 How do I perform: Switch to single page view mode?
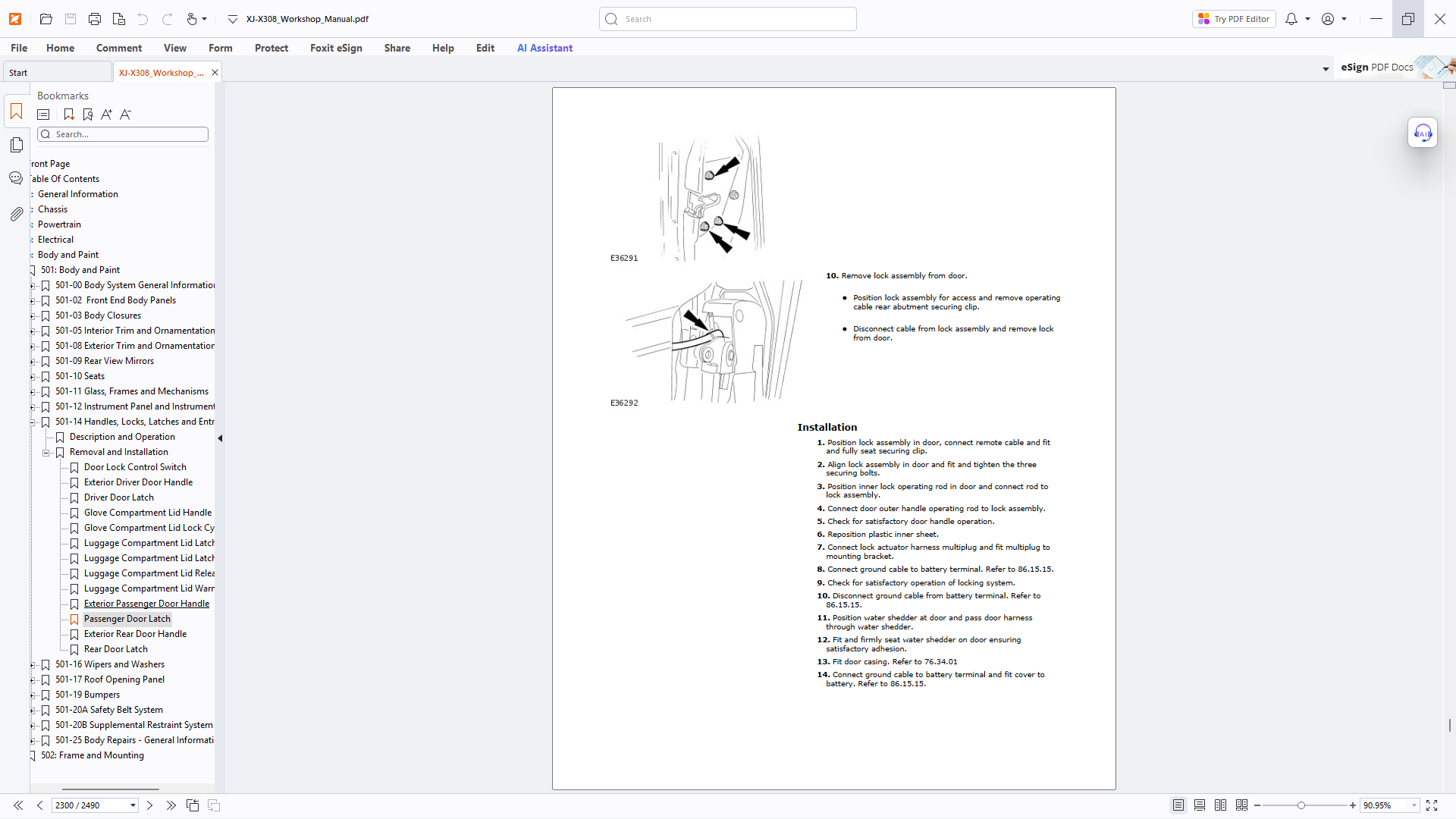pyautogui.click(x=1178, y=805)
